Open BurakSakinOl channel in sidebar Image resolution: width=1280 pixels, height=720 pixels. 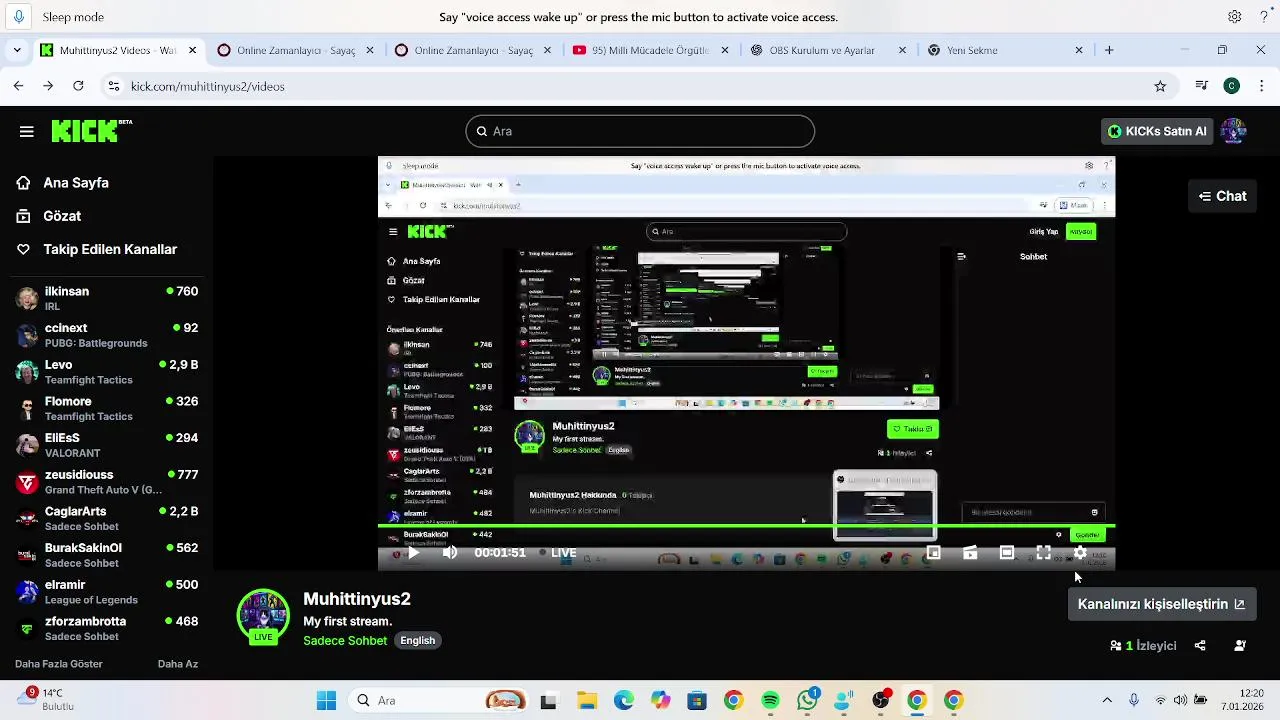(x=107, y=555)
